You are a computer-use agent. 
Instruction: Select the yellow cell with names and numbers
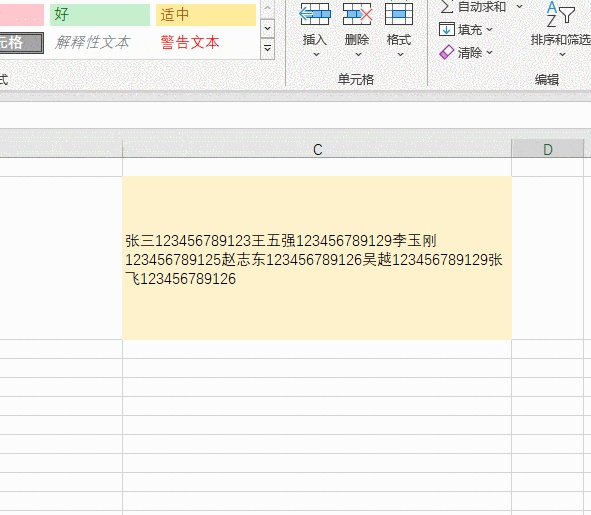[317, 258]
